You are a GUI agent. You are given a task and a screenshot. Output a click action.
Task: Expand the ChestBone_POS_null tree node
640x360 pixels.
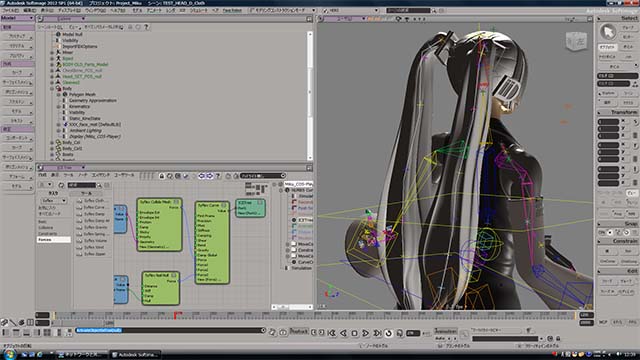[x=52, y=70]
